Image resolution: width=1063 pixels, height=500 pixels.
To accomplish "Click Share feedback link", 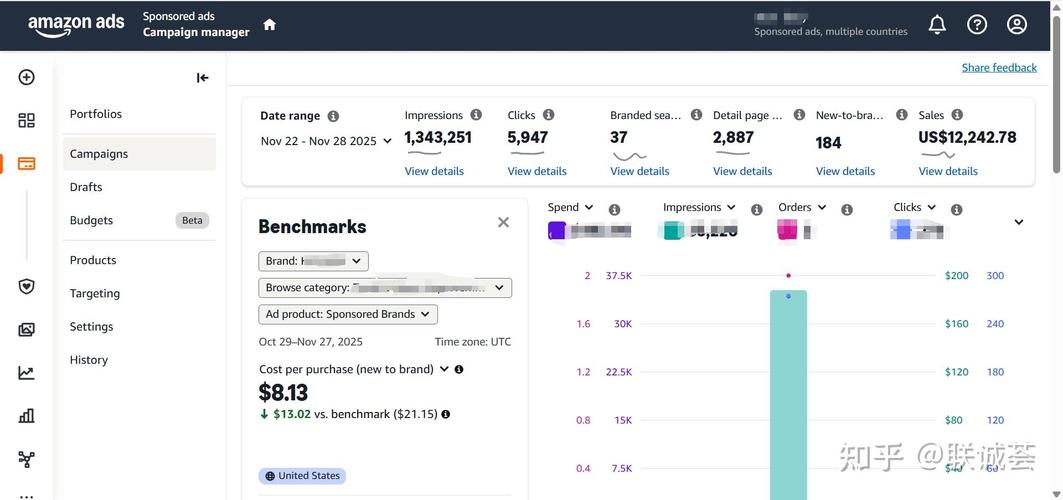I will pyautogui.click(x=999, y=68).
